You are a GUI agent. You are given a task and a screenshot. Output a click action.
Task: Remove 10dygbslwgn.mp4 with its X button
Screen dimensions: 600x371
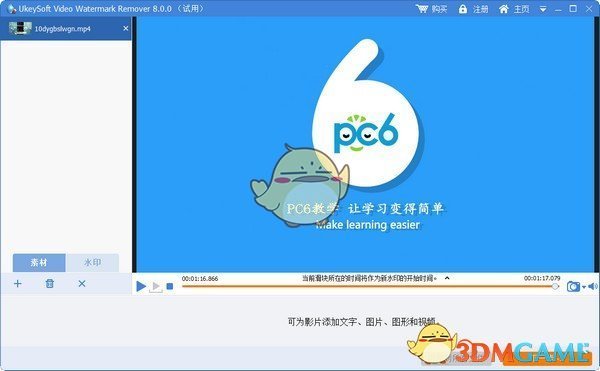(x=126, y=28)
